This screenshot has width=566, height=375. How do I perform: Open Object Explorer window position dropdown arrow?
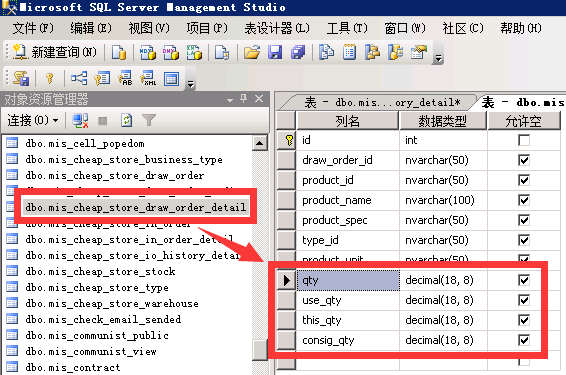pos(230,100)
